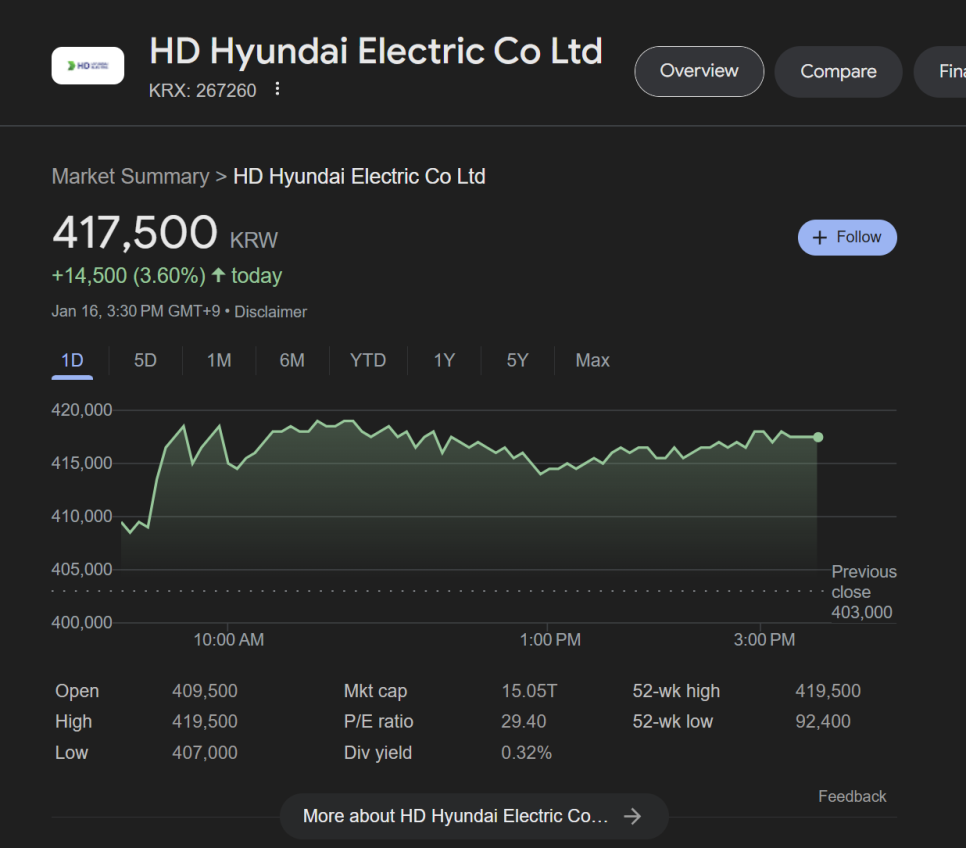
Task: Click the green current-price dot on chart
Action: (x=818, y=437)
